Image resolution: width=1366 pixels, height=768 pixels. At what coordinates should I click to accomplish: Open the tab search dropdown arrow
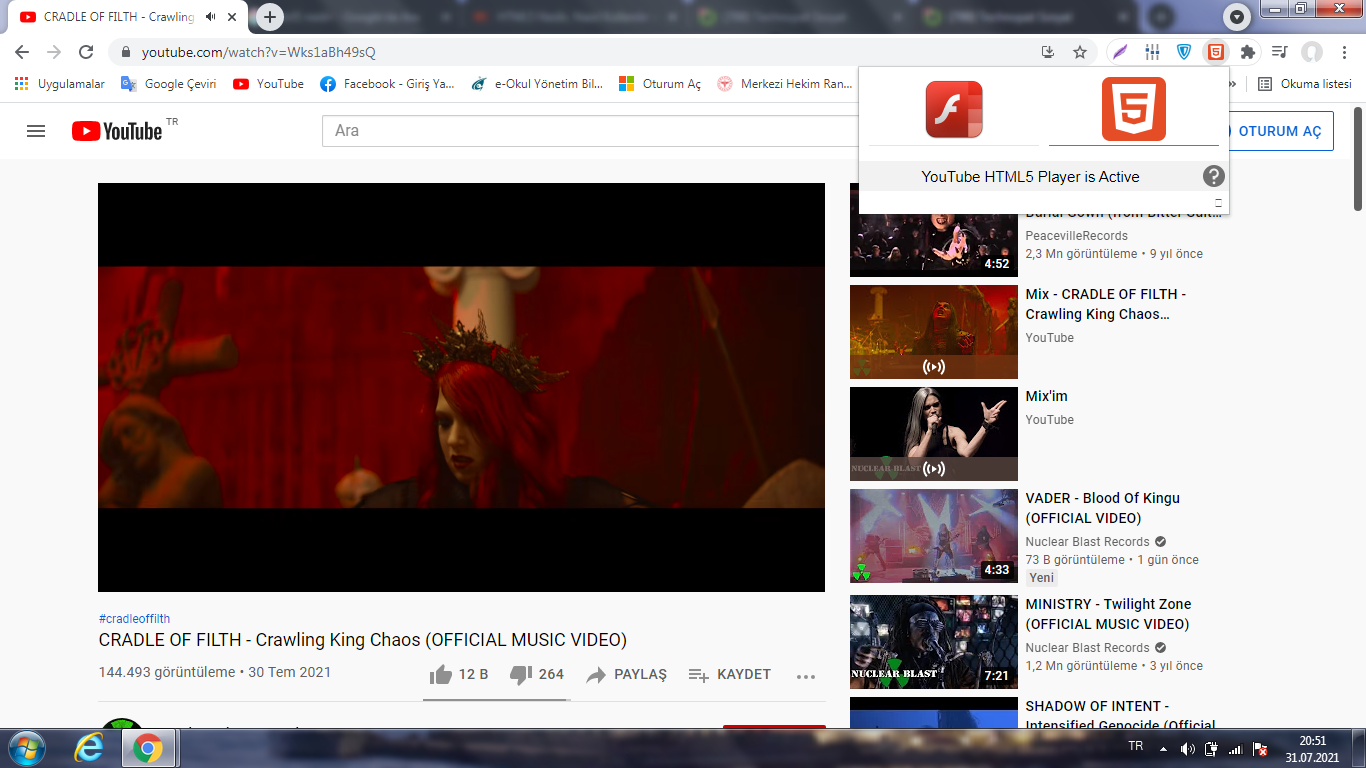pyautogui.click(x=1238, y=17)
